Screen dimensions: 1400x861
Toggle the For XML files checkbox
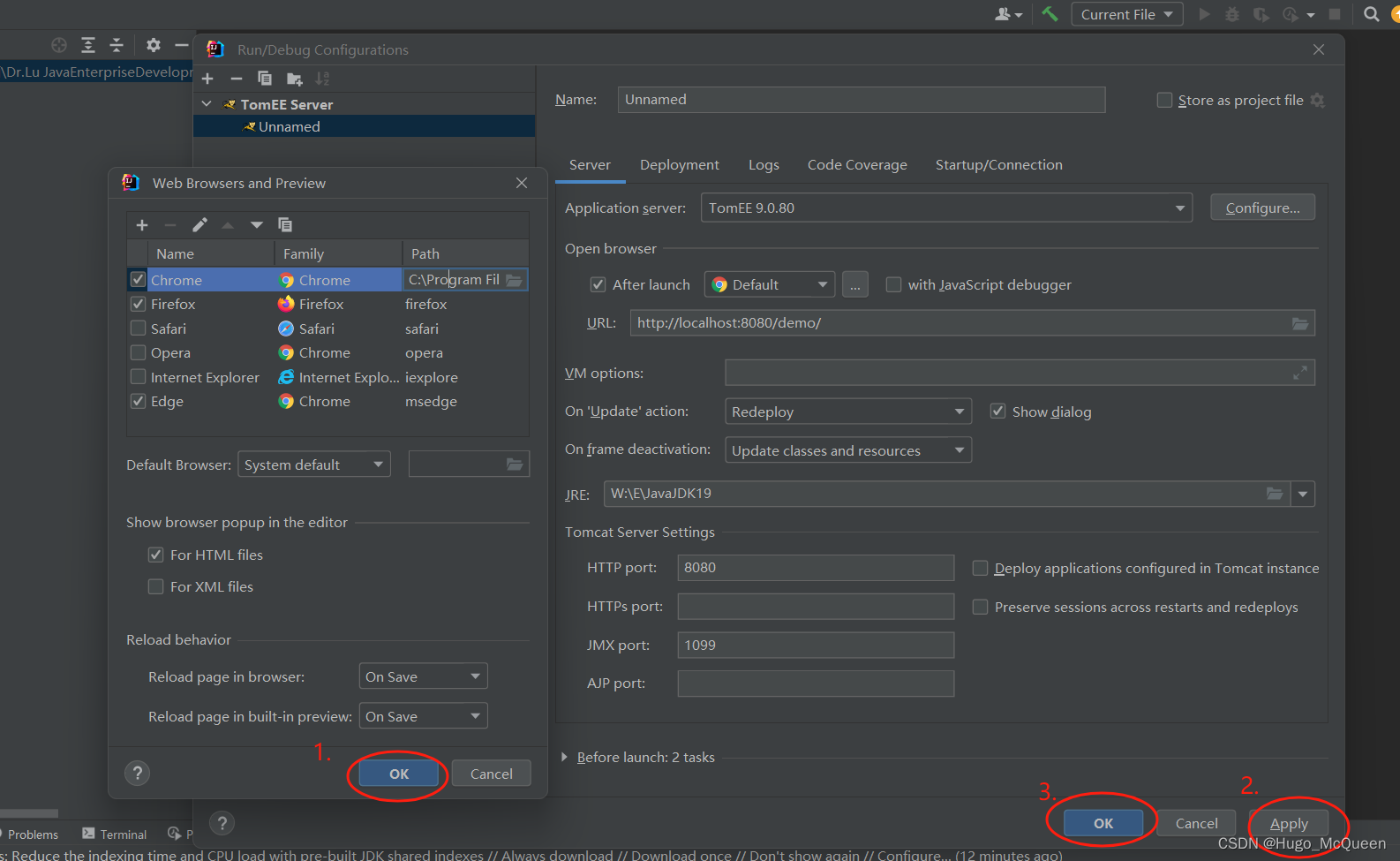155,586
